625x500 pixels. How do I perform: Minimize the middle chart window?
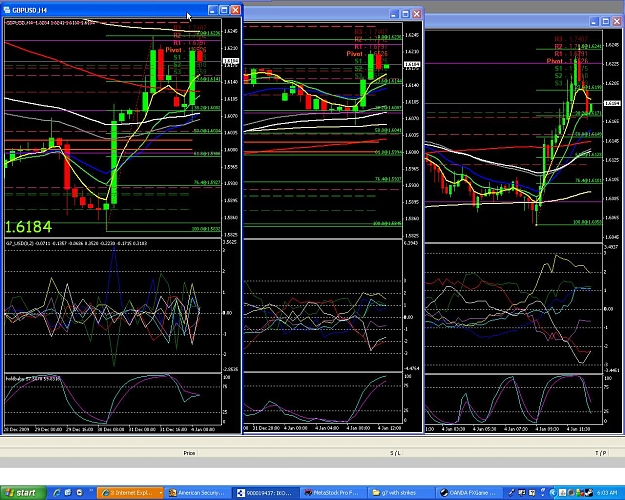pyautogui.click(x=394, y=14)
